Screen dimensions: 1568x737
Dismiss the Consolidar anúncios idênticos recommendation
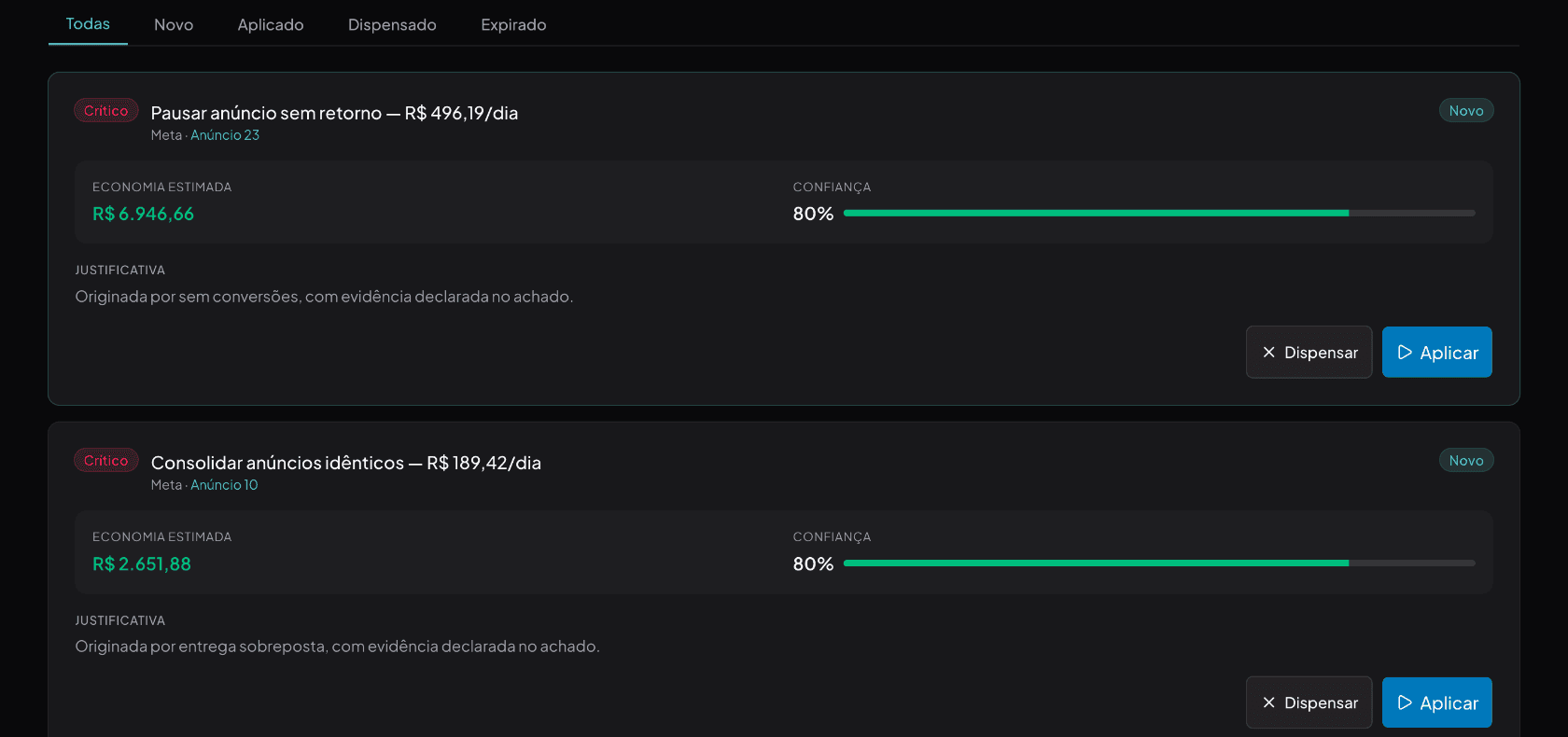click(1309, 702)
